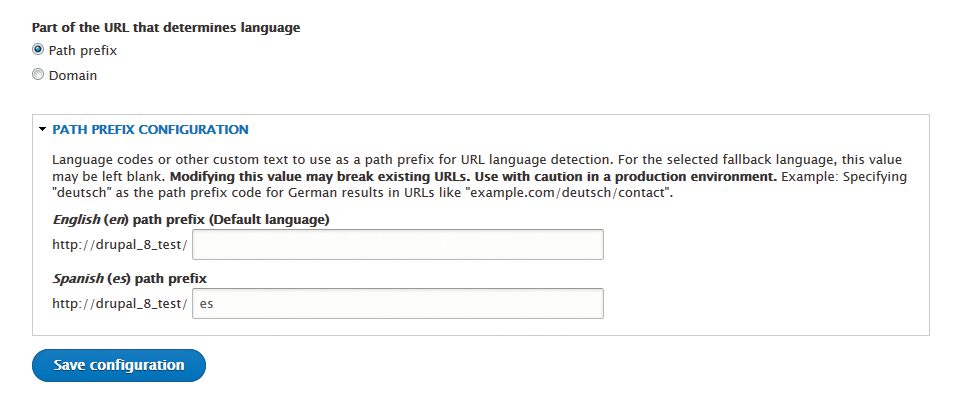Focus the English path prefix input field
This screenshot has height=396, width=961.
click(398, 245)
